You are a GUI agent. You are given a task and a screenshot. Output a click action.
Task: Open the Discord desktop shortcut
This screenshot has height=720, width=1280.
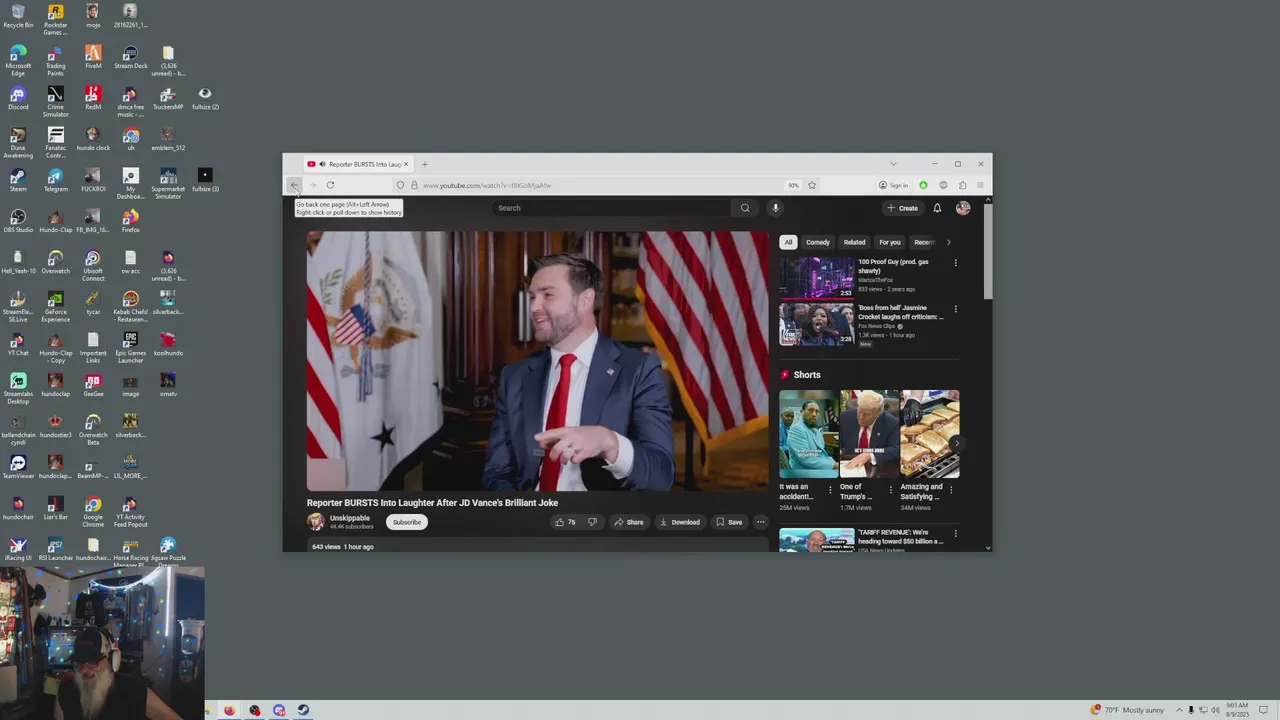click(18, 99)
